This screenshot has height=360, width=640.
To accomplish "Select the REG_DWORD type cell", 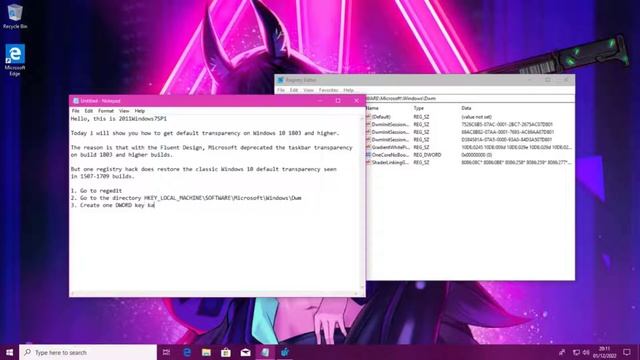I will 427,155.
